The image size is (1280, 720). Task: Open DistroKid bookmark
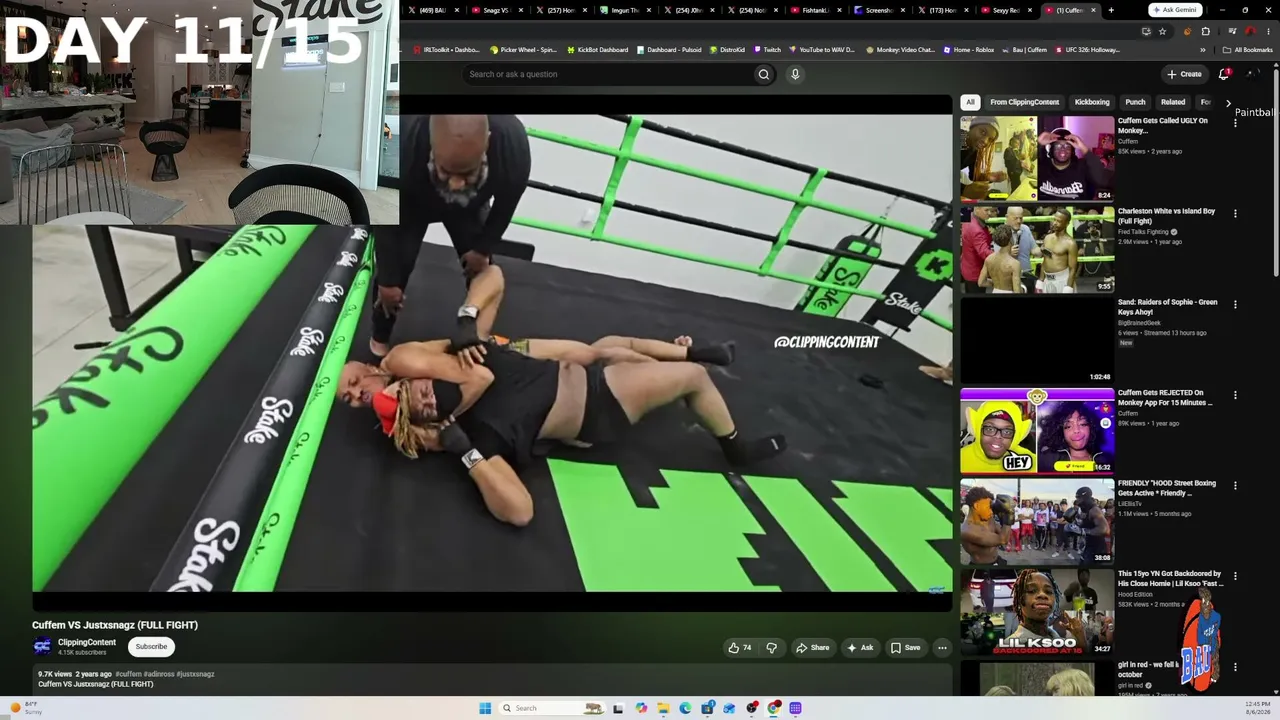(727, 49)
